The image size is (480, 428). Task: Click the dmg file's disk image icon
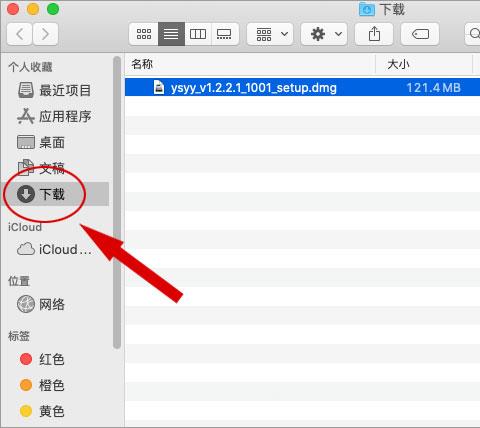pyautogui.click(x=159, y=88)
